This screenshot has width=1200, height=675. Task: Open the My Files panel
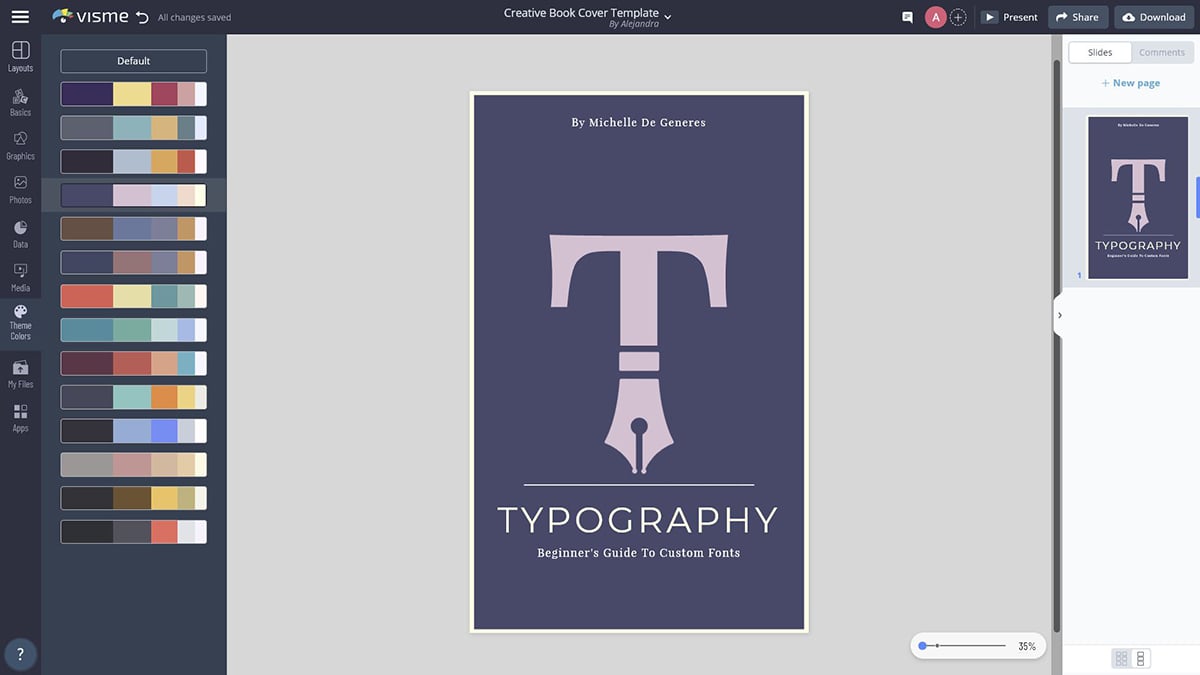pyautogui.click(x=20, y=373)
